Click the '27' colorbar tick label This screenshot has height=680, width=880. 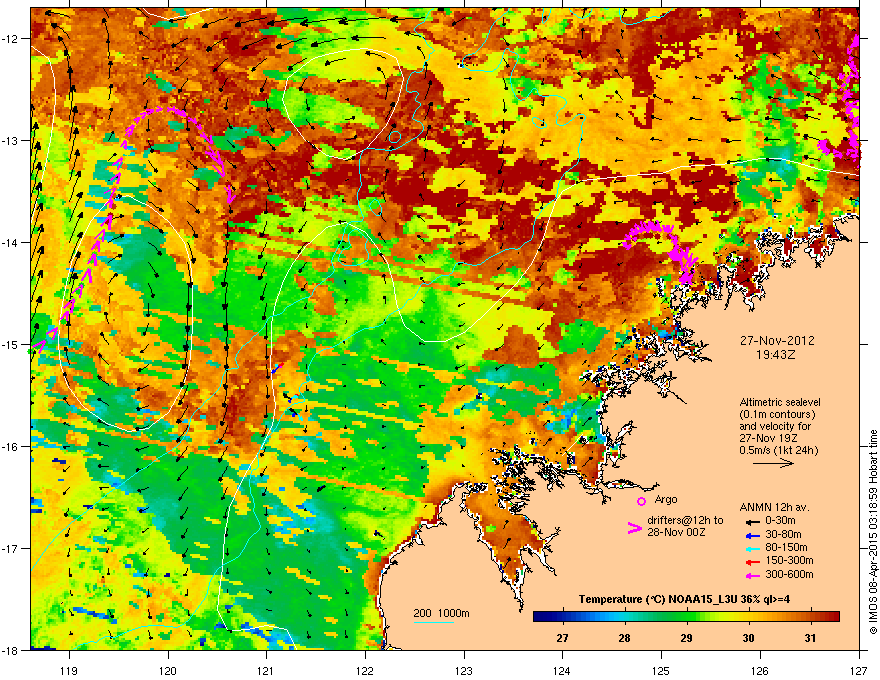[562, 638]
